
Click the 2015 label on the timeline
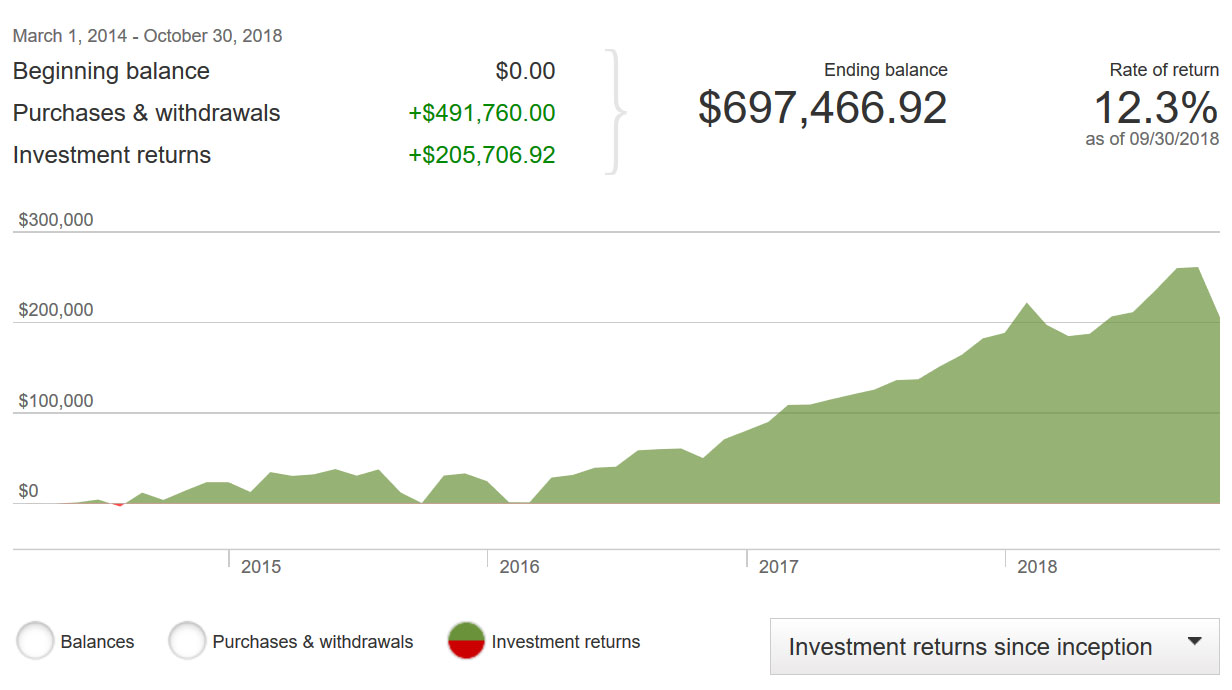(x=261, y=567)
